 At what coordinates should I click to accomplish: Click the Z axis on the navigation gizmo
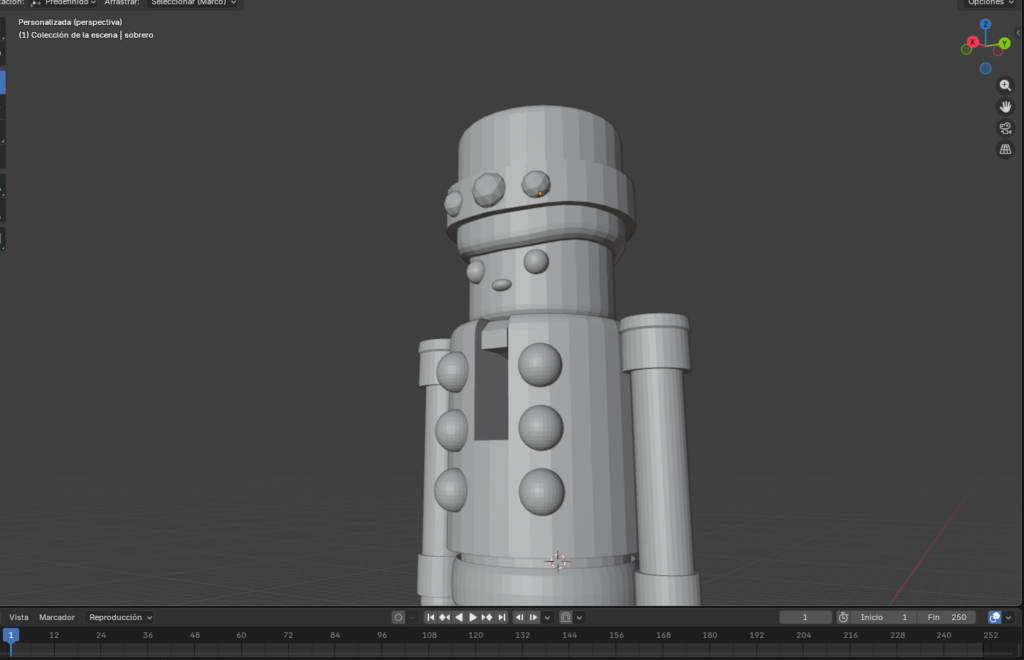tap(985, 24)
